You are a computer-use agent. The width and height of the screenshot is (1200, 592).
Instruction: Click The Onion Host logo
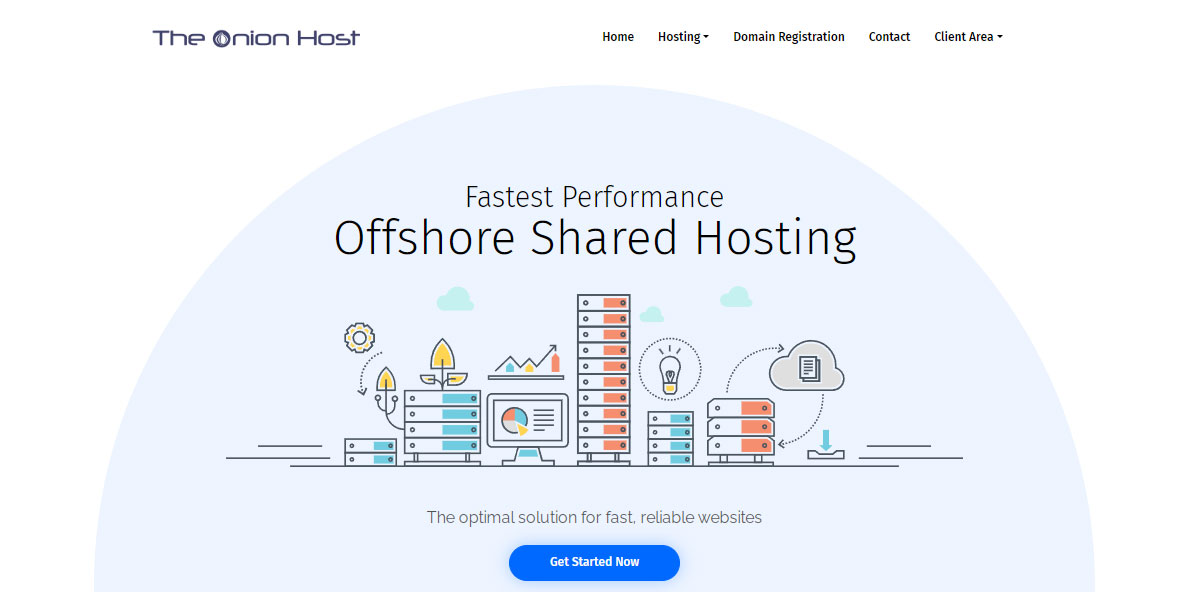click(x=256, y=38)
